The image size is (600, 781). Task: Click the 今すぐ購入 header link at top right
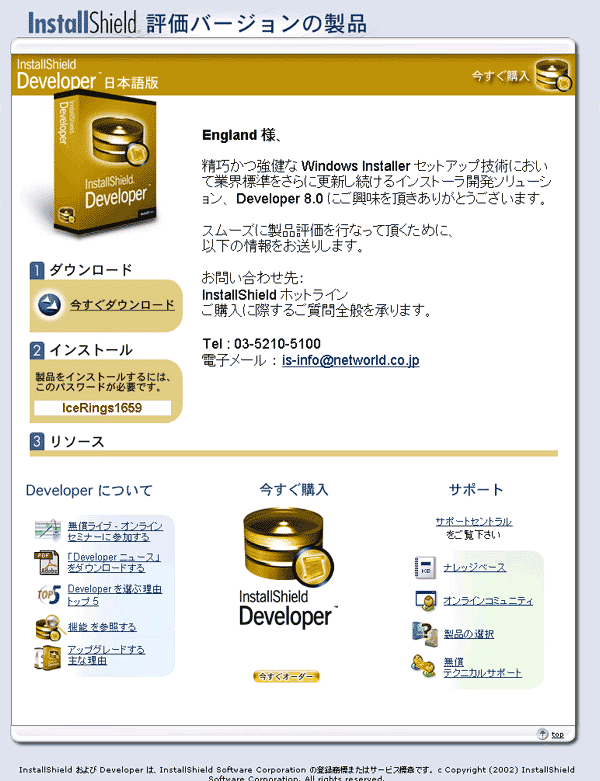pyautogui.click(x=500, y=76)
